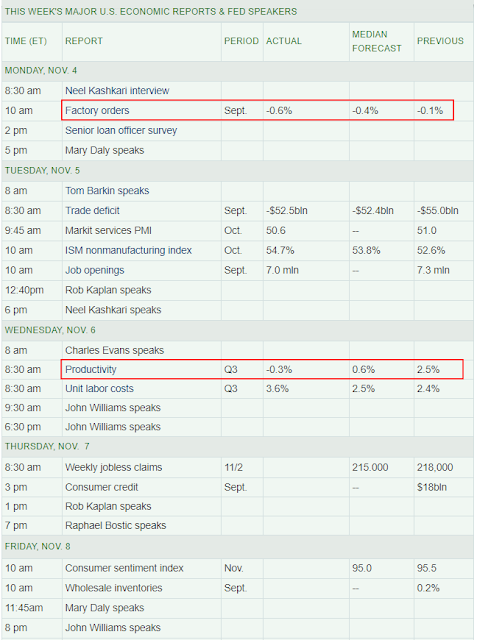Click Job openings actual 7.0 mln
Screen dimensions: 477x640
coord(282,271)
